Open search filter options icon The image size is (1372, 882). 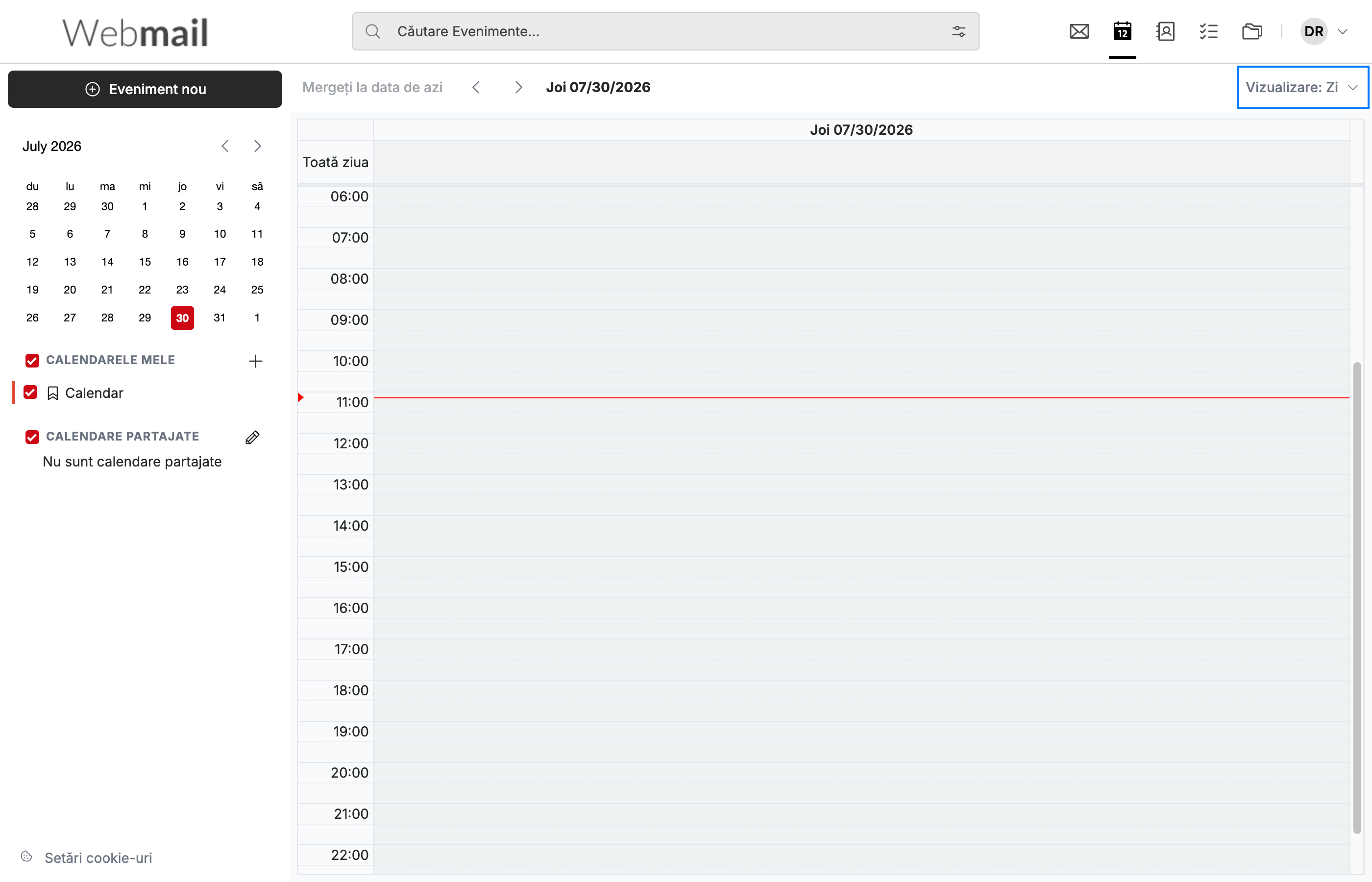(958, 31)
